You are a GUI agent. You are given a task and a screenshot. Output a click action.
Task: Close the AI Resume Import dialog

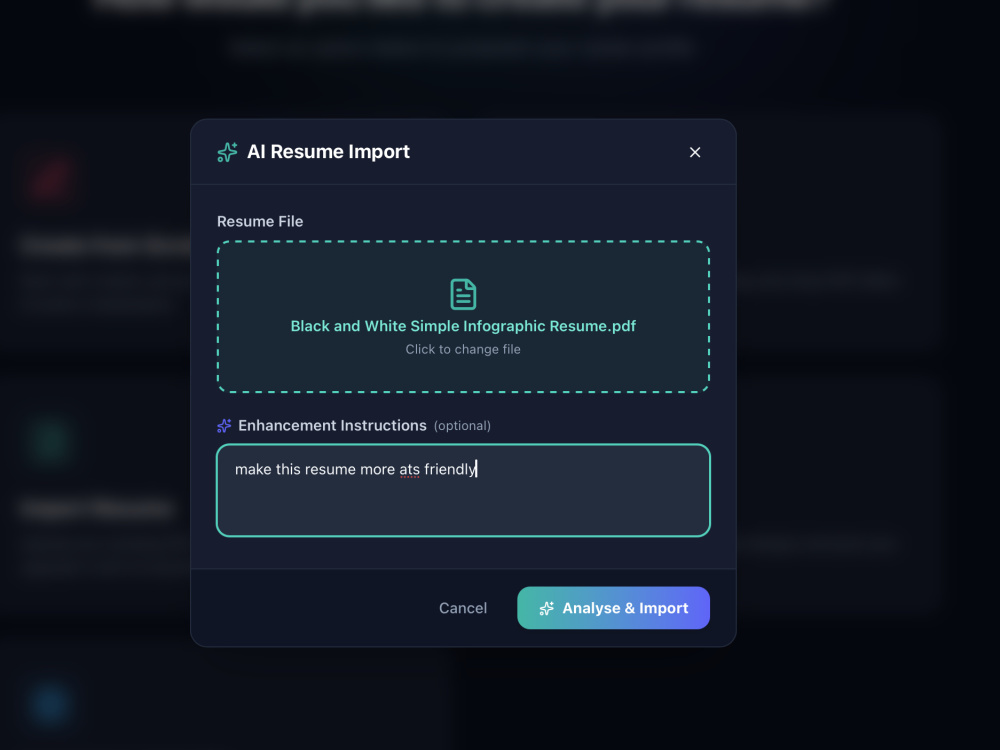695,152
